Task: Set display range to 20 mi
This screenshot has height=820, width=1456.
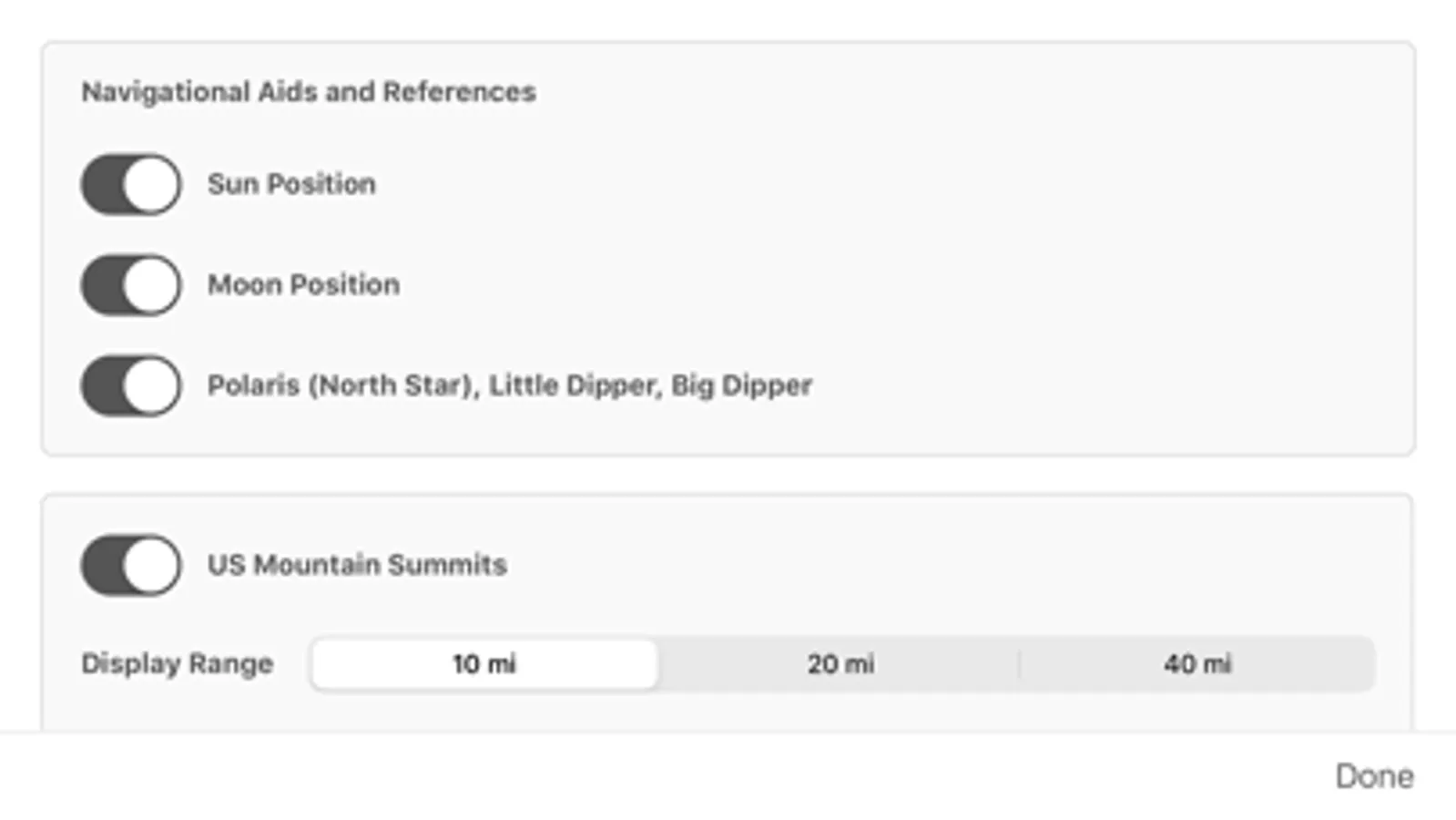Action: tap(840, 664)
